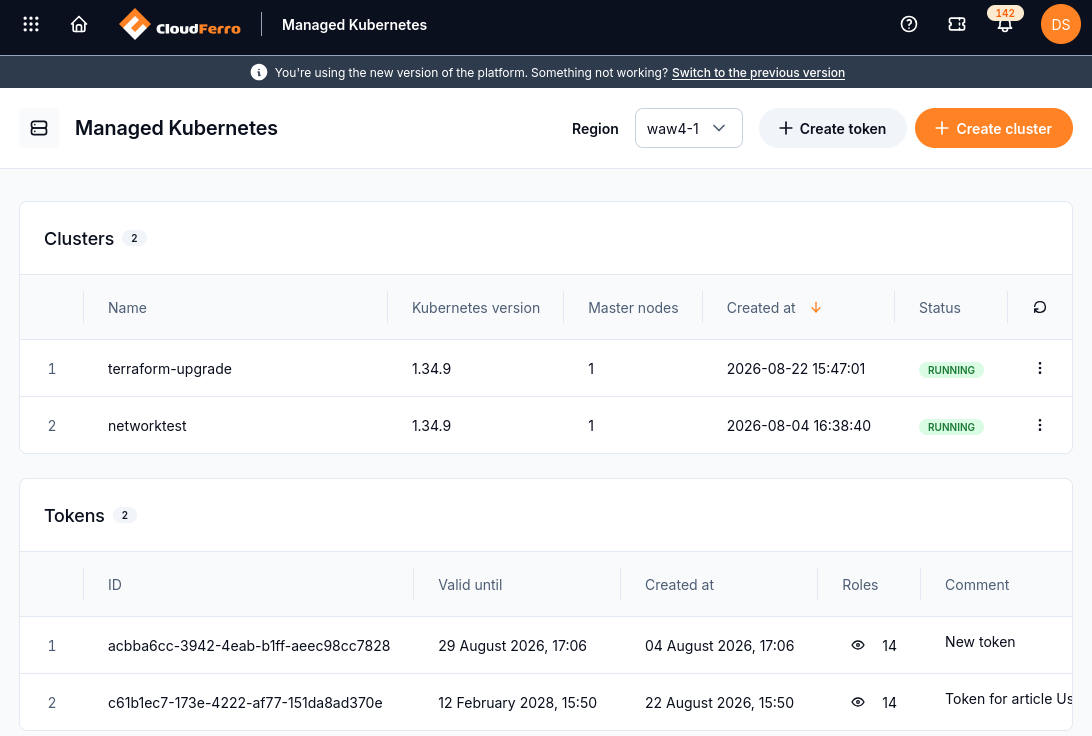Click Switch to the previous version link
Screen dimensions: 1092x736
(758, 72)
